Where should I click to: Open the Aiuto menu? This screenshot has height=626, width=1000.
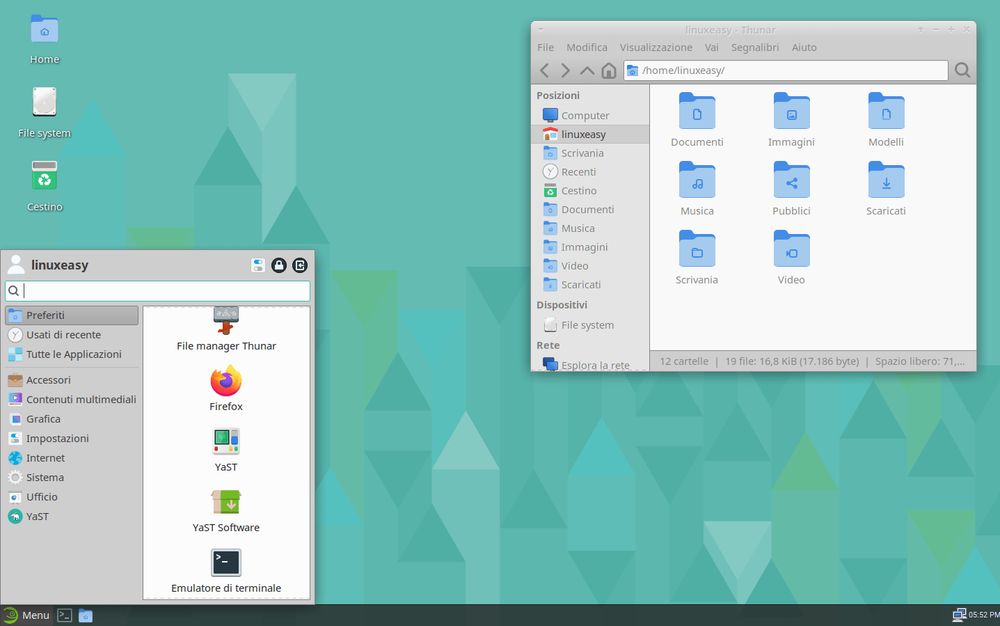(x=804, y=47)
